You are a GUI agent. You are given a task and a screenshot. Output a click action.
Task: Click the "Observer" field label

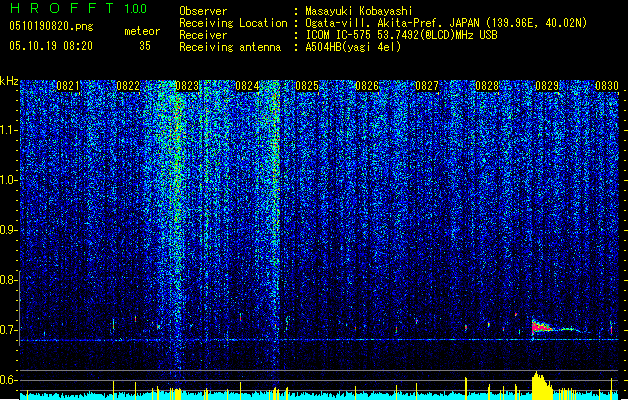click(203, 11)
